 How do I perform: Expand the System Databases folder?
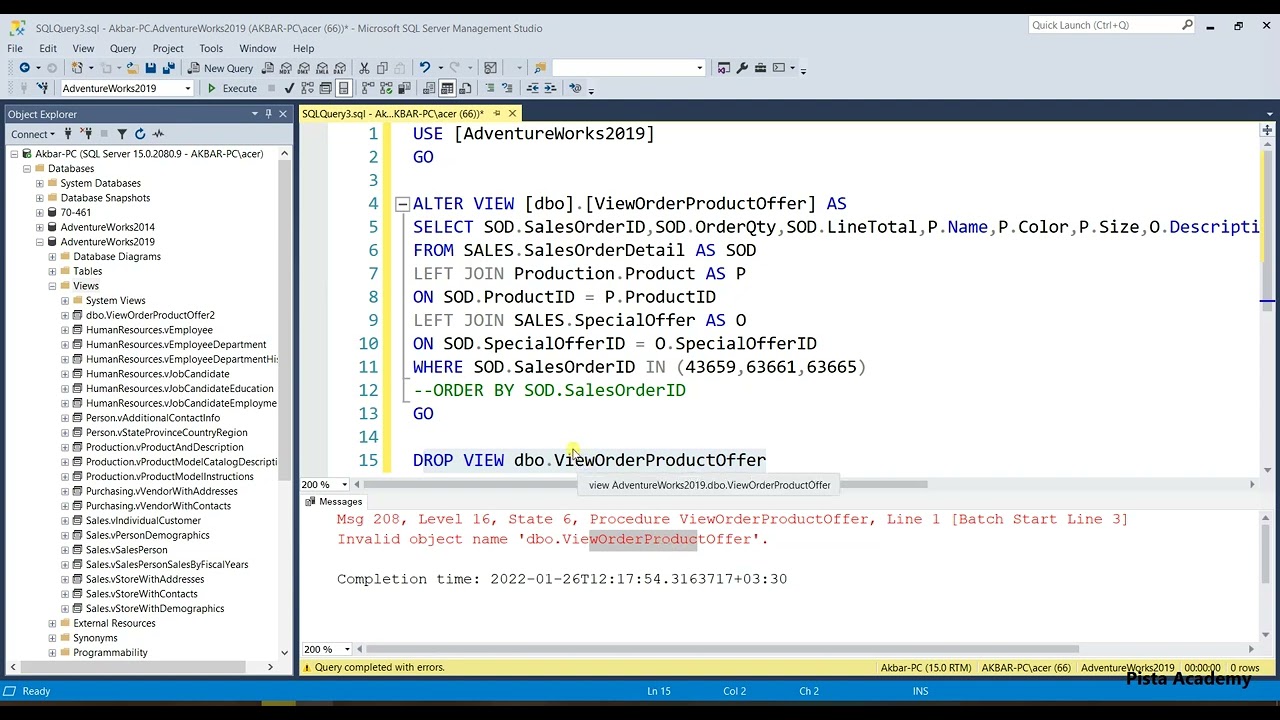tap(39, 183)
